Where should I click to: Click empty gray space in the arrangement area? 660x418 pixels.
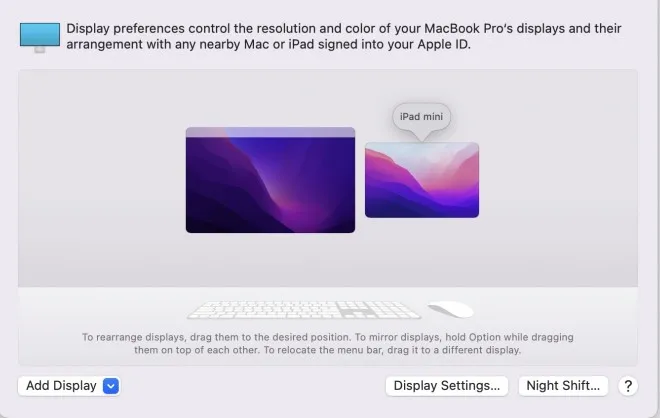point(101,181)
